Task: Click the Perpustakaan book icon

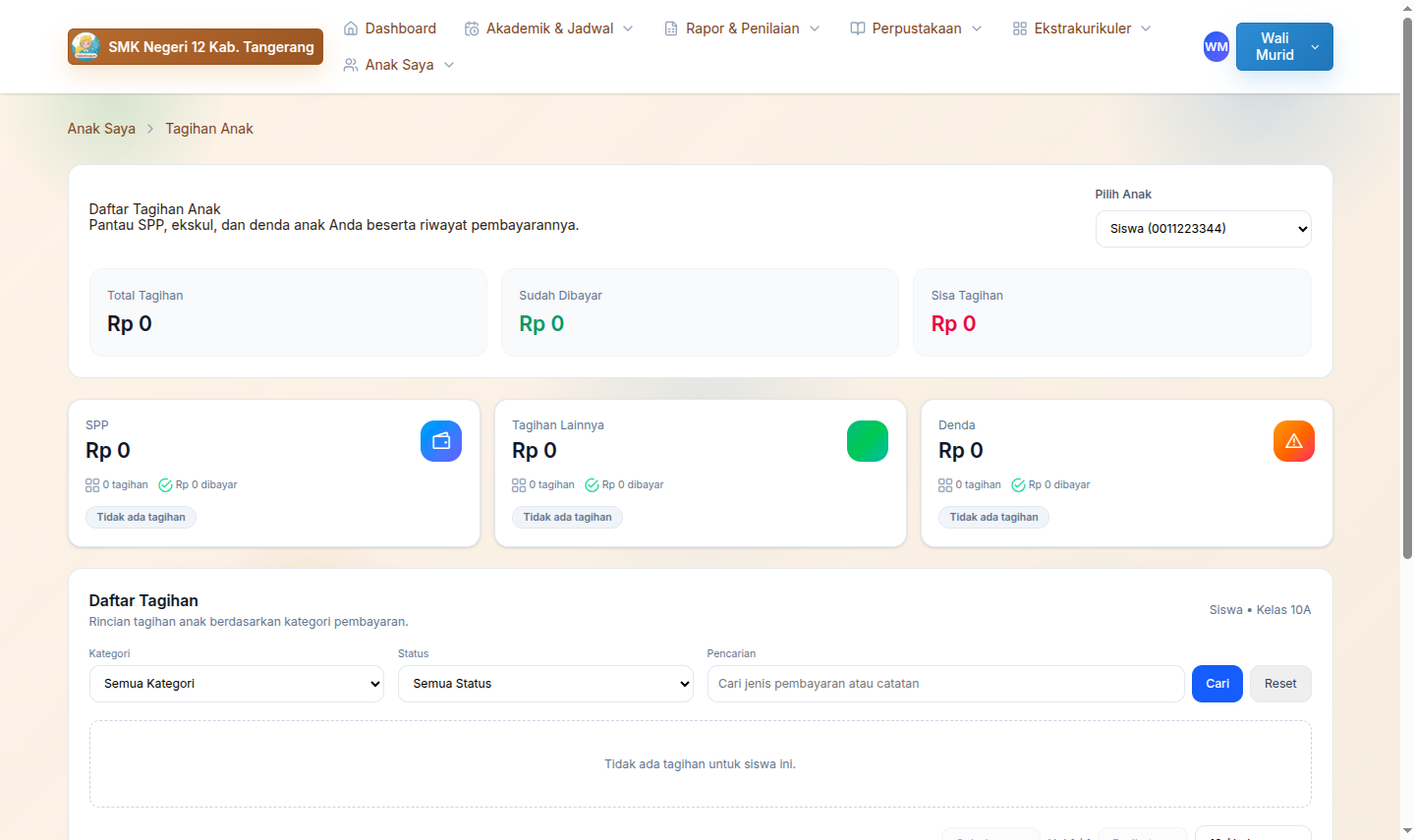Action: (x=858, y=28)
